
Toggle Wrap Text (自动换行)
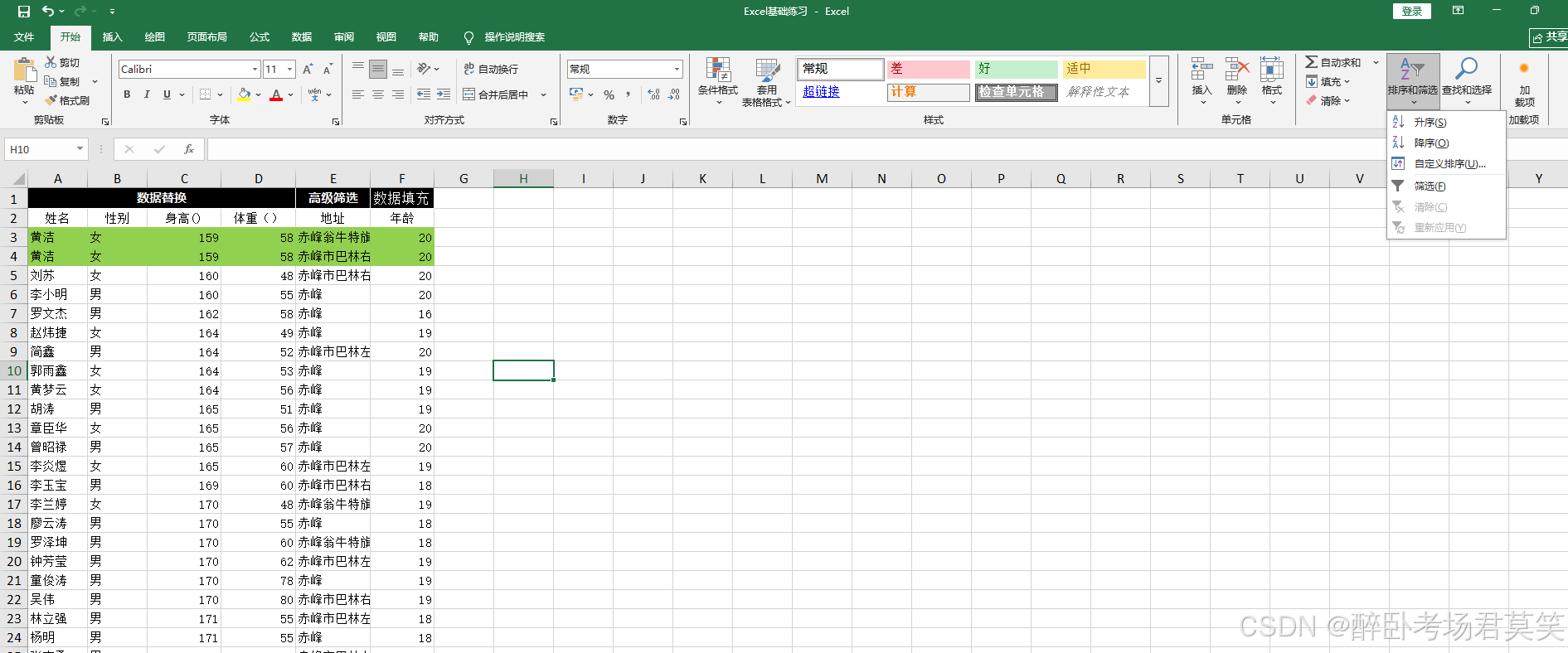click(x=491, y=69)
